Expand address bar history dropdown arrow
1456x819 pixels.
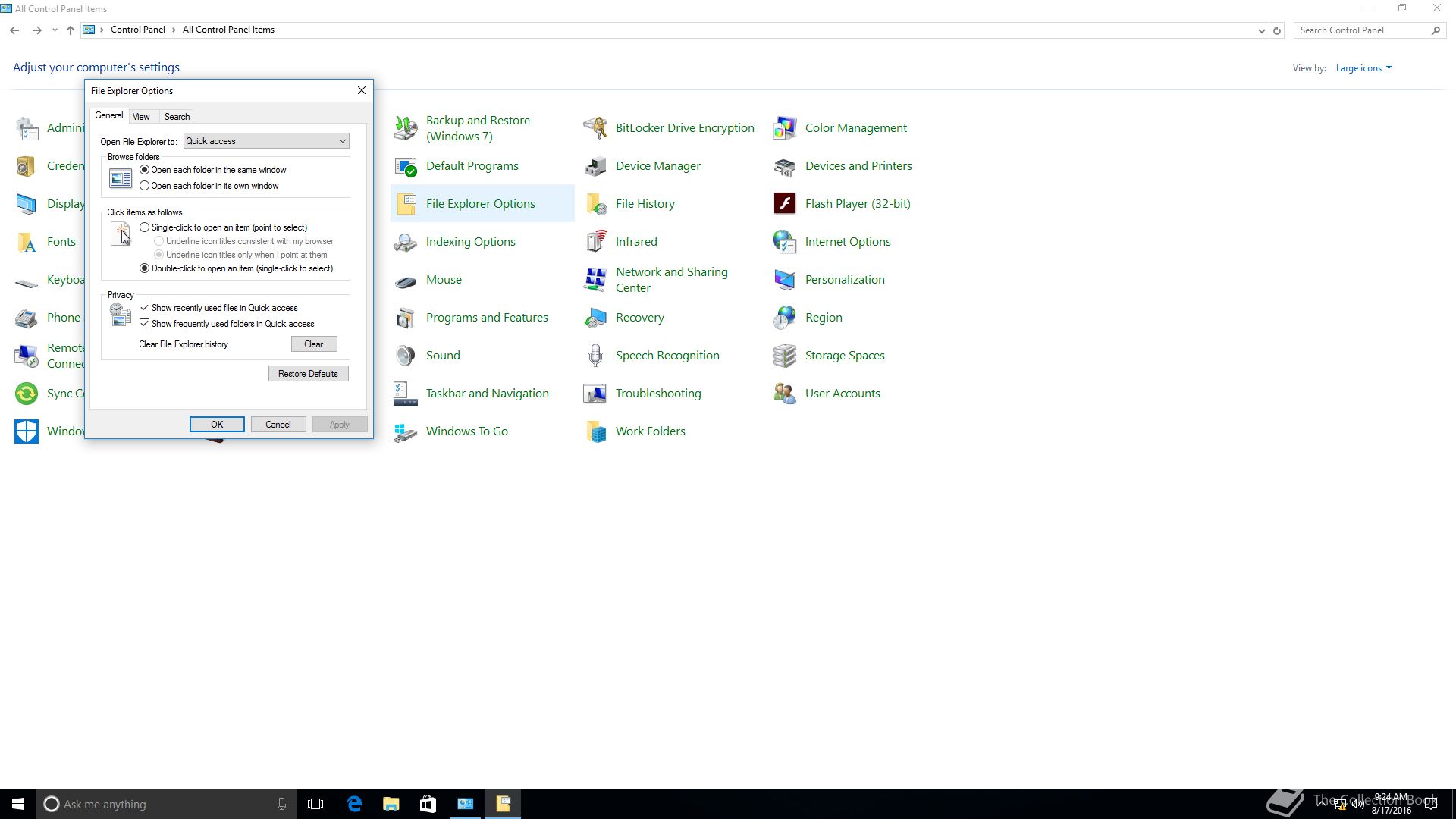point(1261,30)
